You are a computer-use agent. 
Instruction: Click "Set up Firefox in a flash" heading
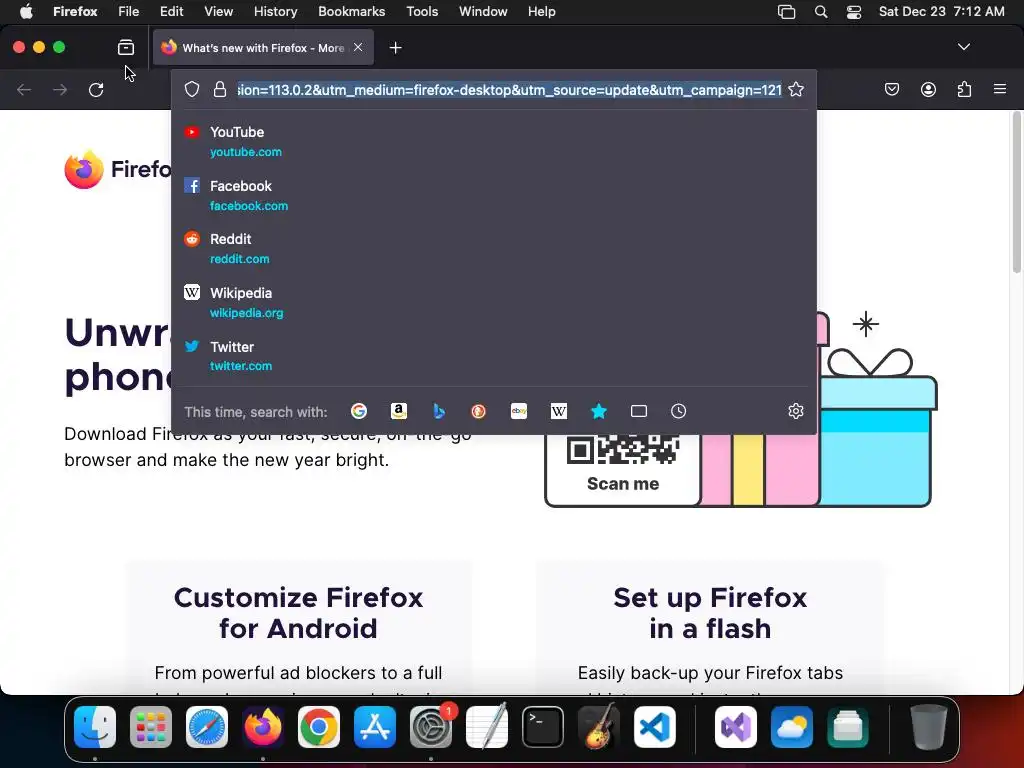pos(710,613)
